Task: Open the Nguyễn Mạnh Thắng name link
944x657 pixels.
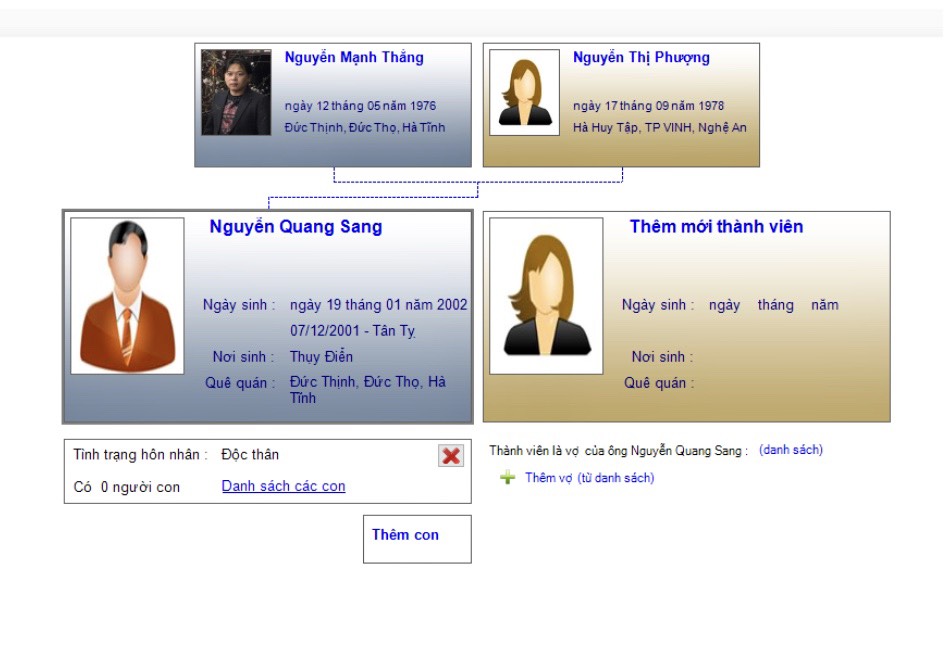Action: [x=354, y=57]
